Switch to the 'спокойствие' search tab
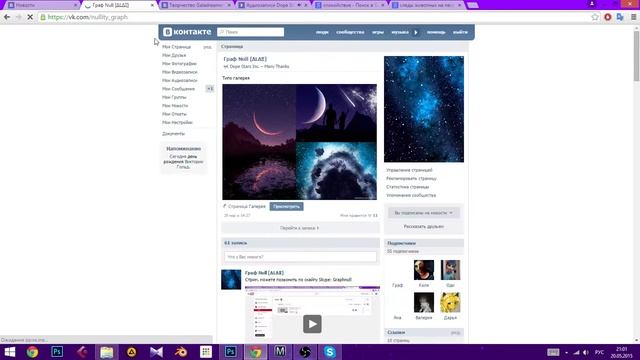Image resolution: width=640 pixels, height=360 pixels. point(349,5)
